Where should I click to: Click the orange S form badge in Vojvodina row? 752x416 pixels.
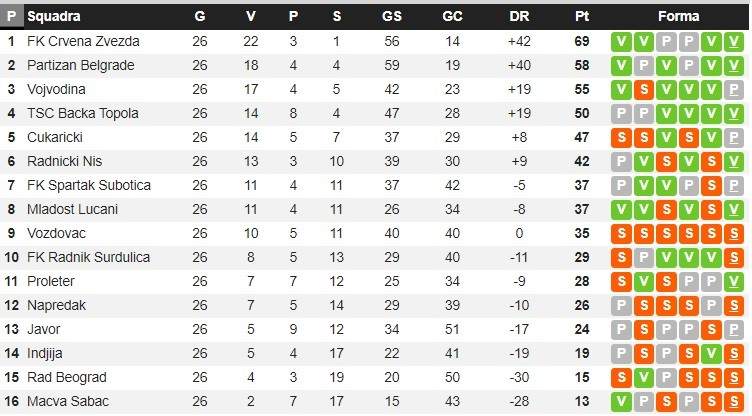[644, 90]
